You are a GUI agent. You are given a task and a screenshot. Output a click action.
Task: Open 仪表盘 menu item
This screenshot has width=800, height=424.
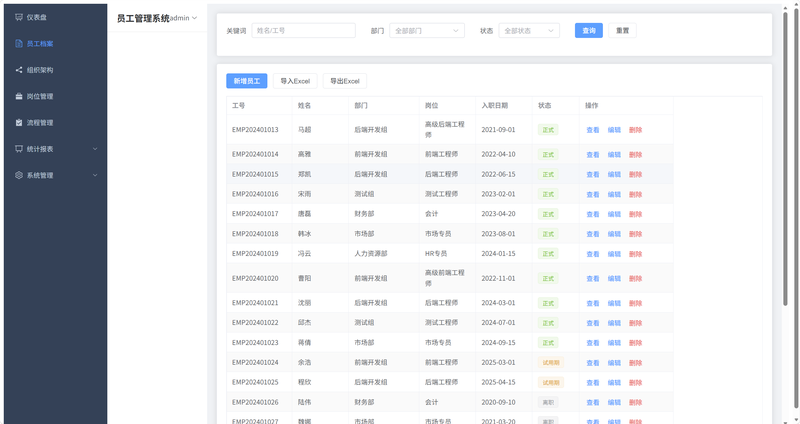(56, 17)
